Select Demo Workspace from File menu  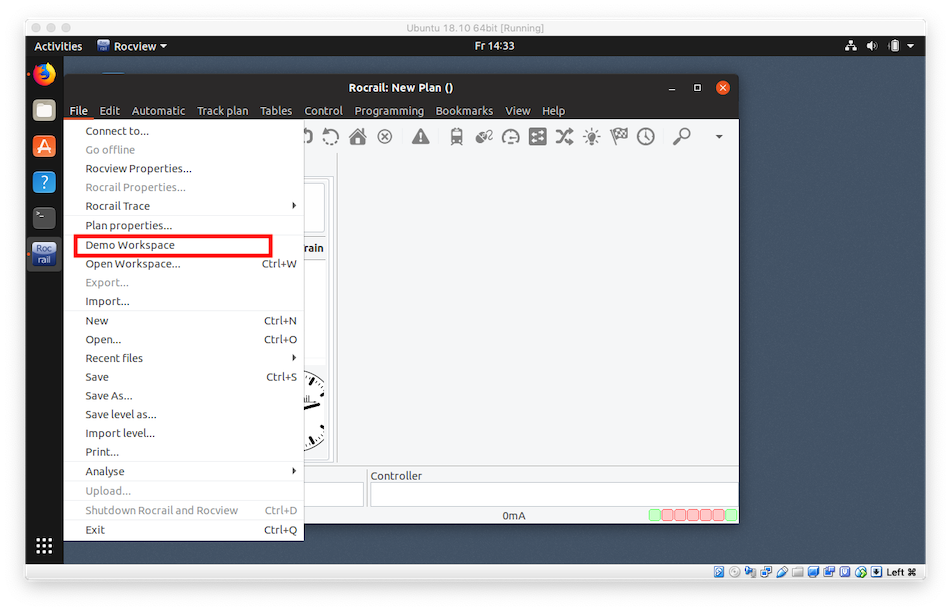[x=130, y=245]
